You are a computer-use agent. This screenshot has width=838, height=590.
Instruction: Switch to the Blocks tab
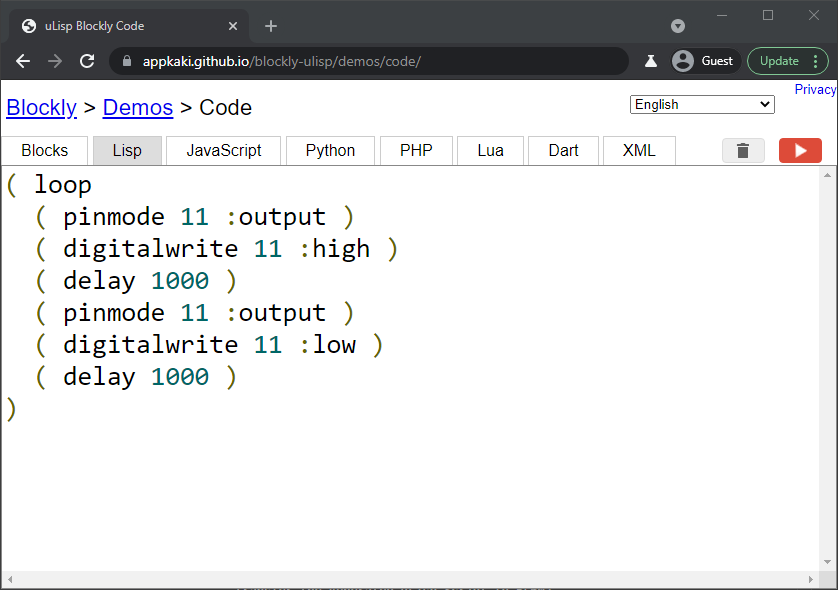tap(44, 150)
